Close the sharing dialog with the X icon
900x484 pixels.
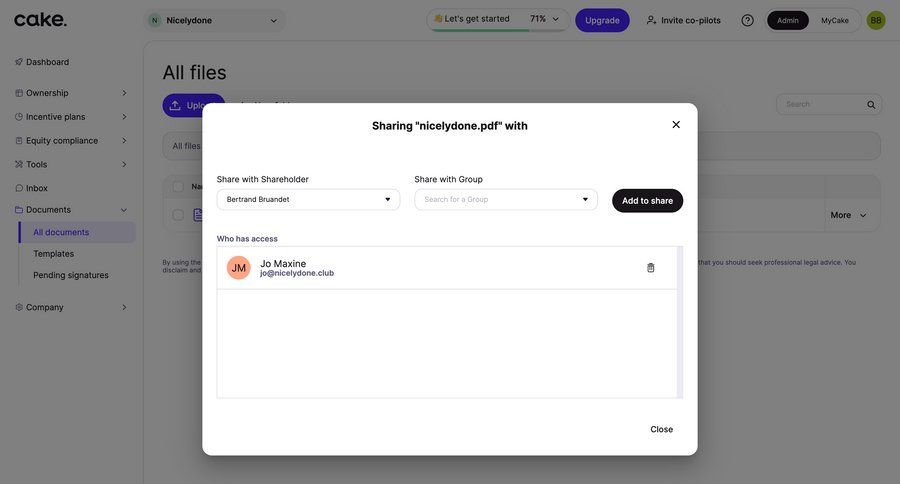(x=676, y=125)
